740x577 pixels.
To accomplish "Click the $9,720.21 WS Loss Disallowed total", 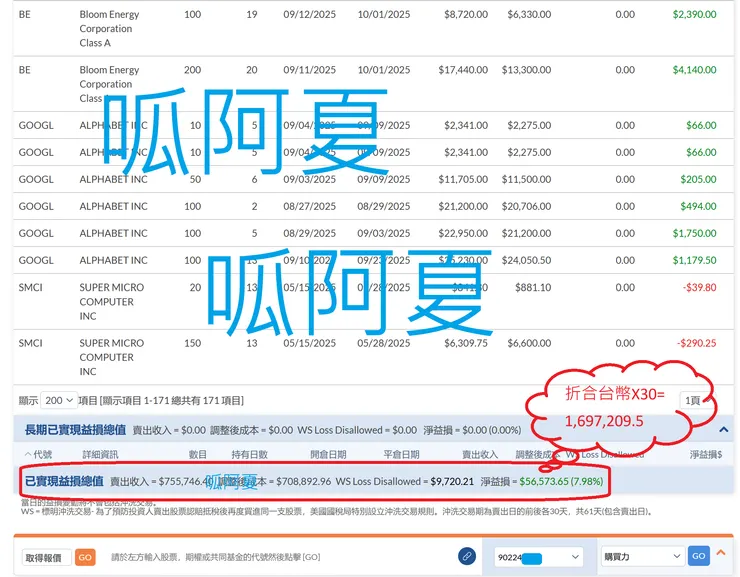I will [x=452, y=481].
